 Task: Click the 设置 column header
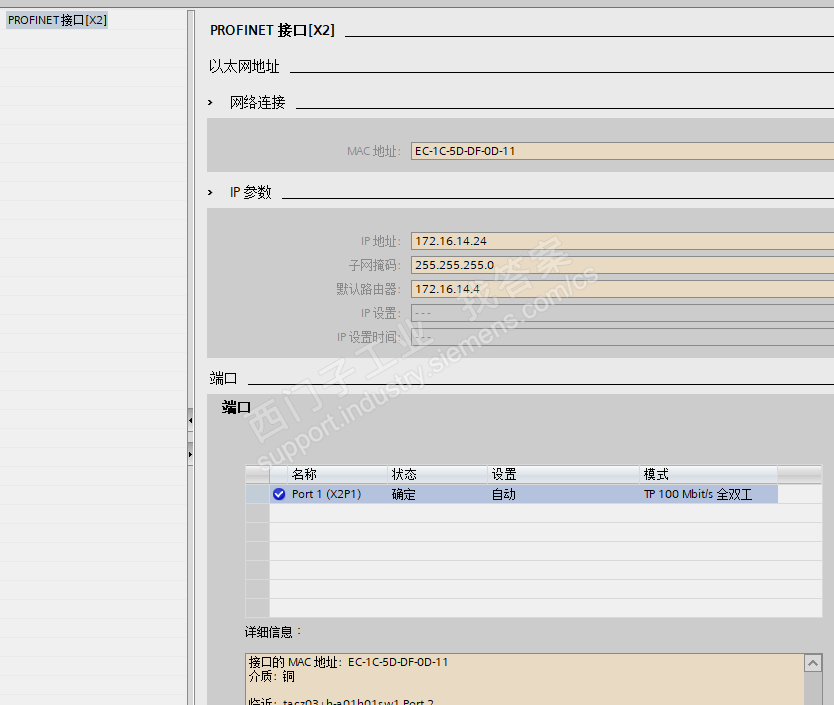pos(563,474)
